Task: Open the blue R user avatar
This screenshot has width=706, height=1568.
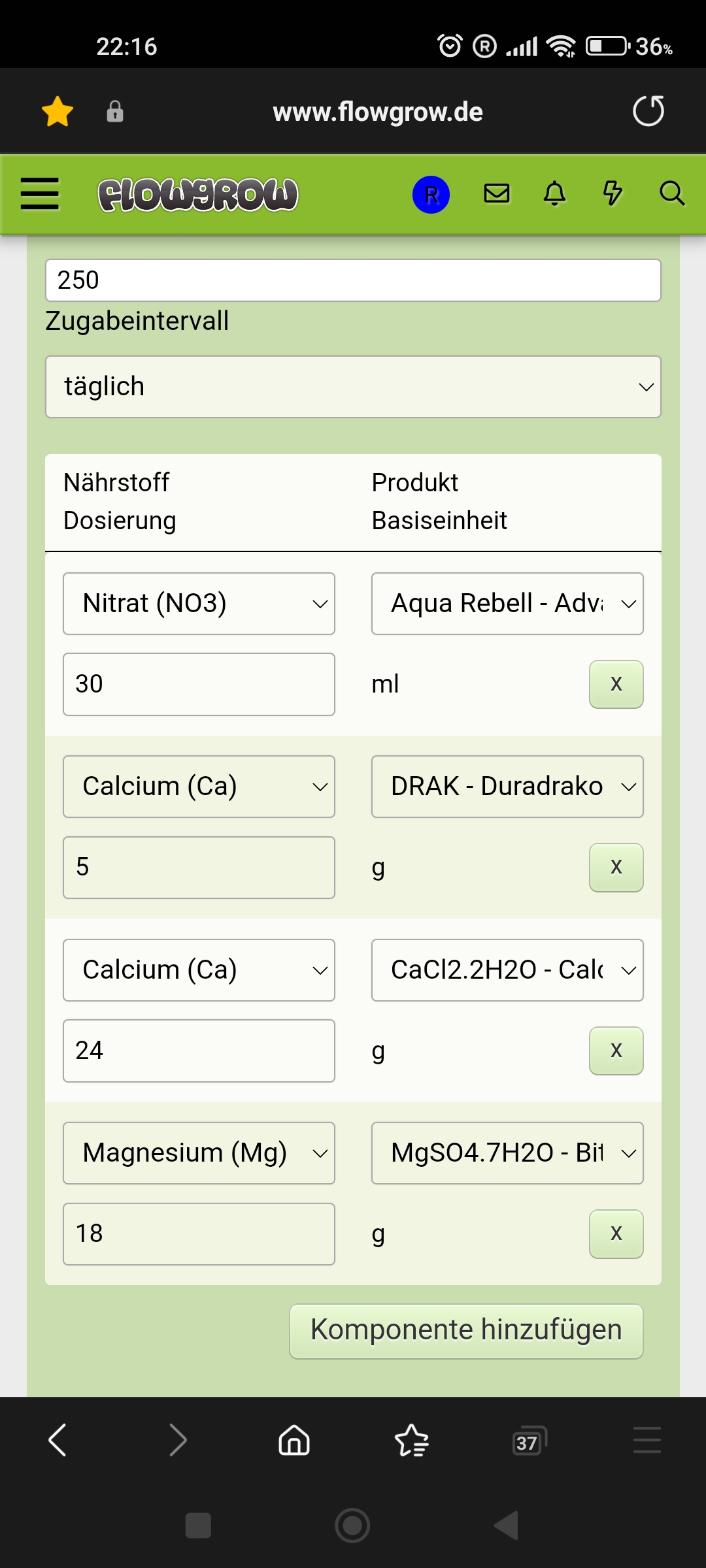Action: click(x=431, y=195)
